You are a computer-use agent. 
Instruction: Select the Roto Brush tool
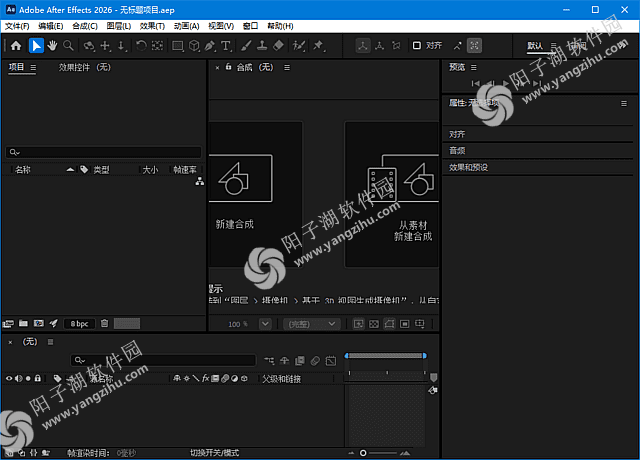click(299, 46)
